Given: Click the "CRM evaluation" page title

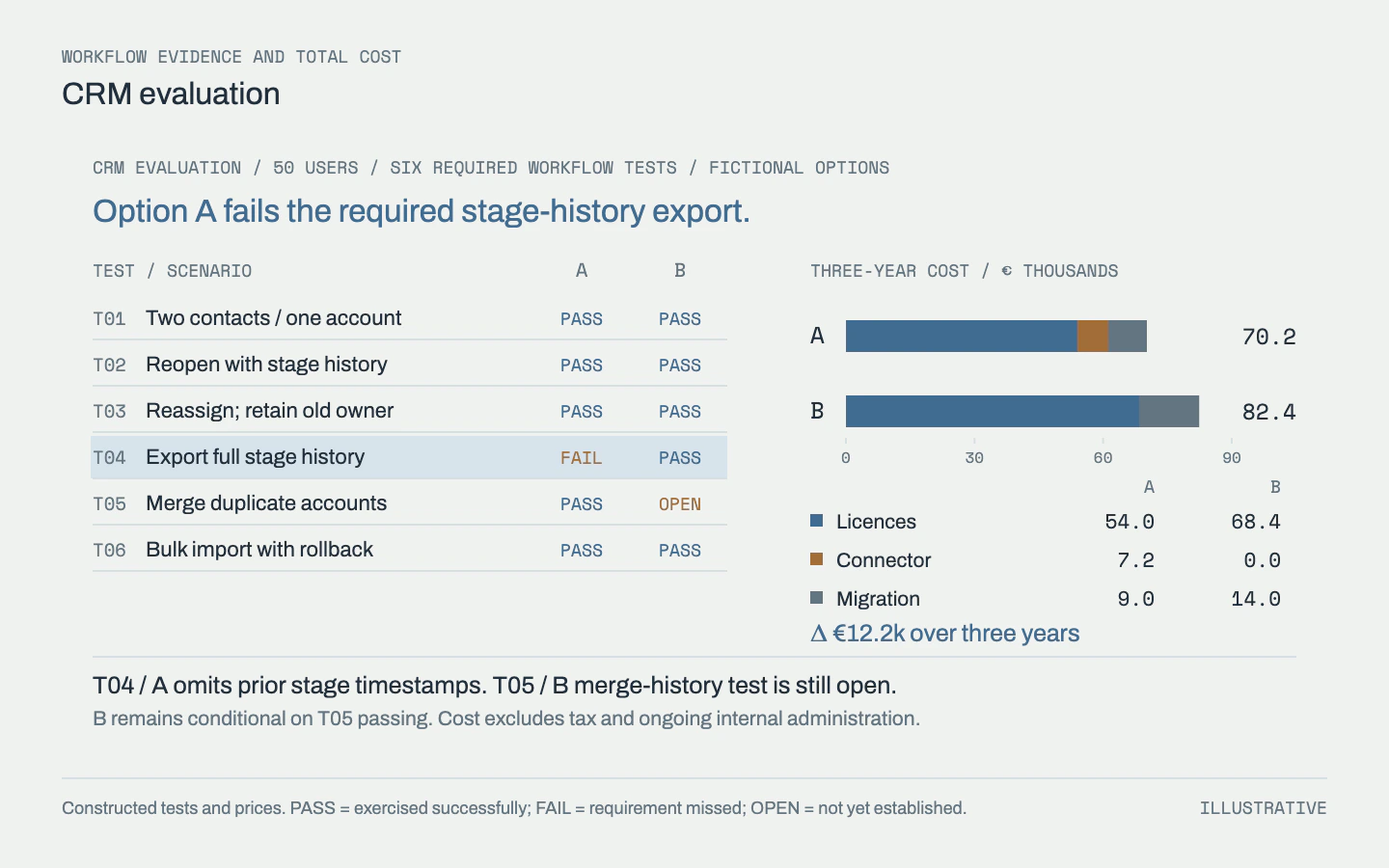Looking at the screenshot, I should (x=171, y=94).
